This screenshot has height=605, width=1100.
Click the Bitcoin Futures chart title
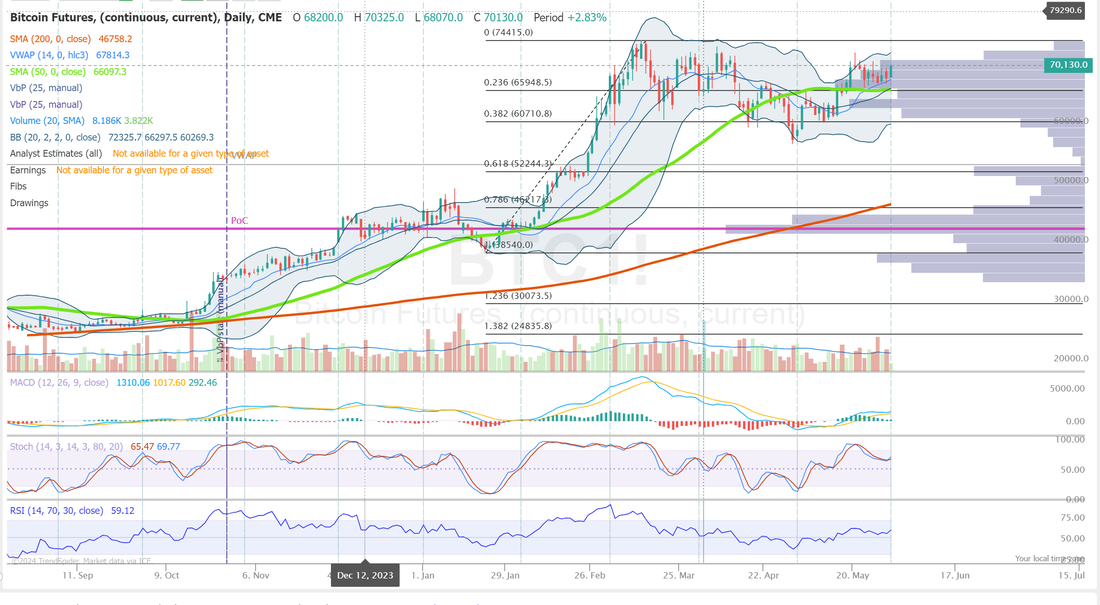tap(146, 17)
